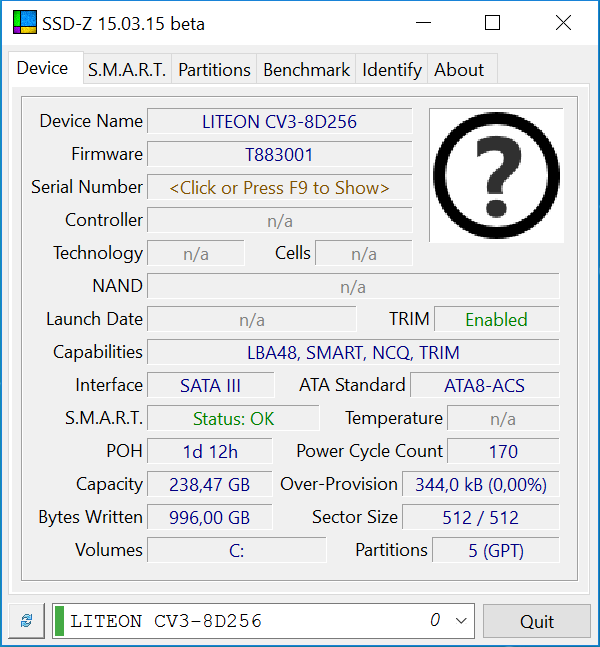
Task: Click the Controller n/a field
Action: pos(280,220)
